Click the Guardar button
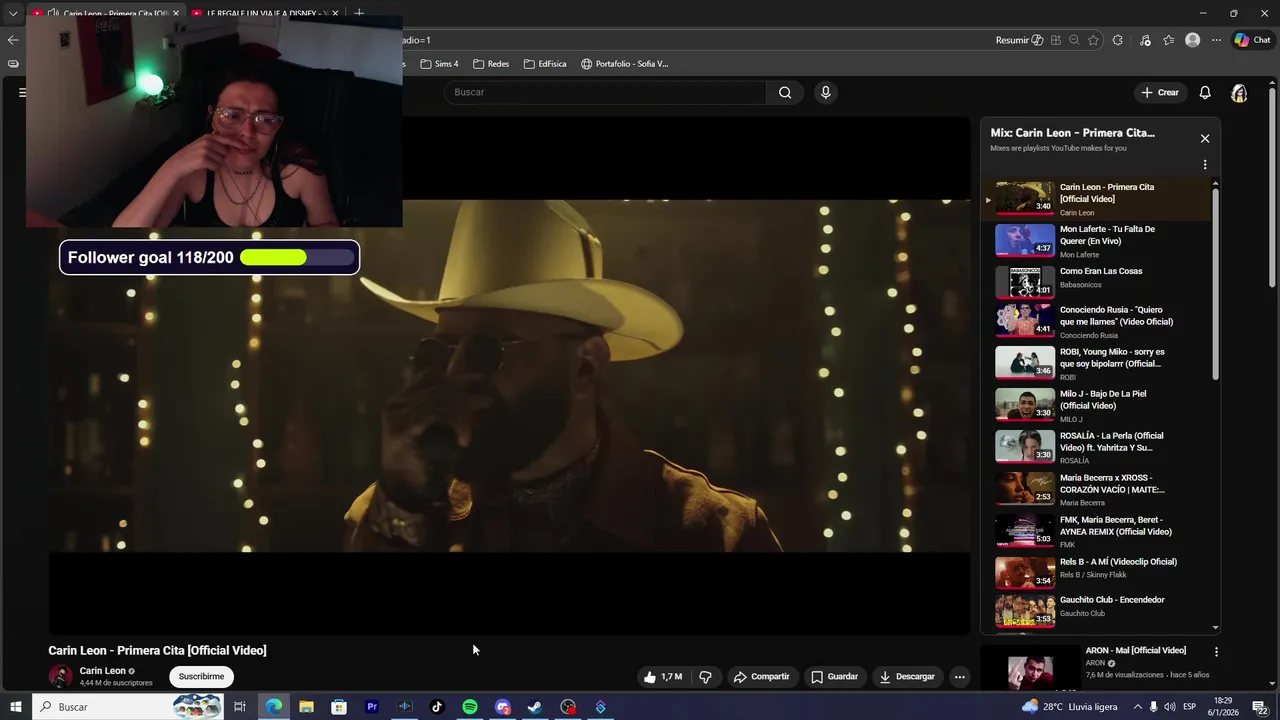The width and height of the screenshot is (1280, 720). pyautogui.click(x=834, y=677)
